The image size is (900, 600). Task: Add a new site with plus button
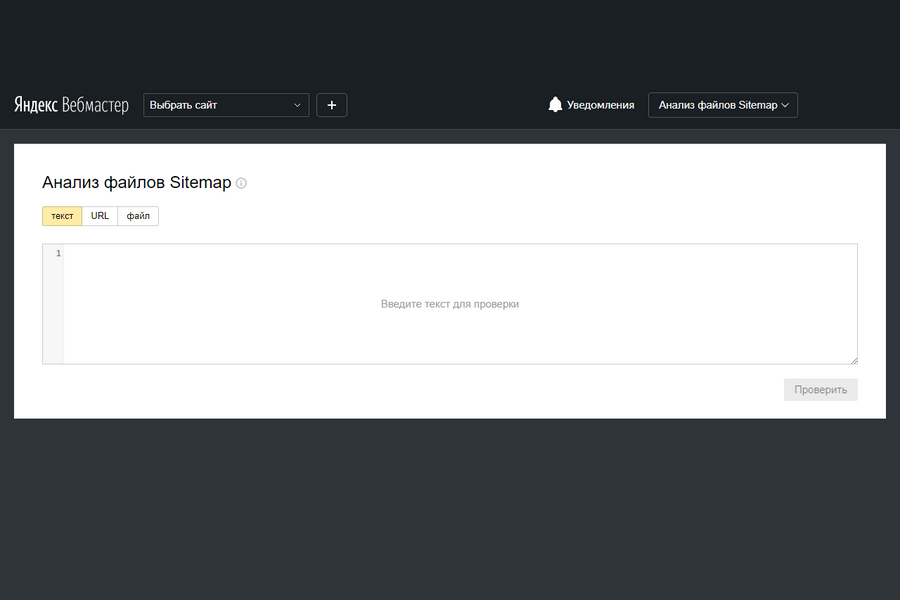tap(332, 105)
